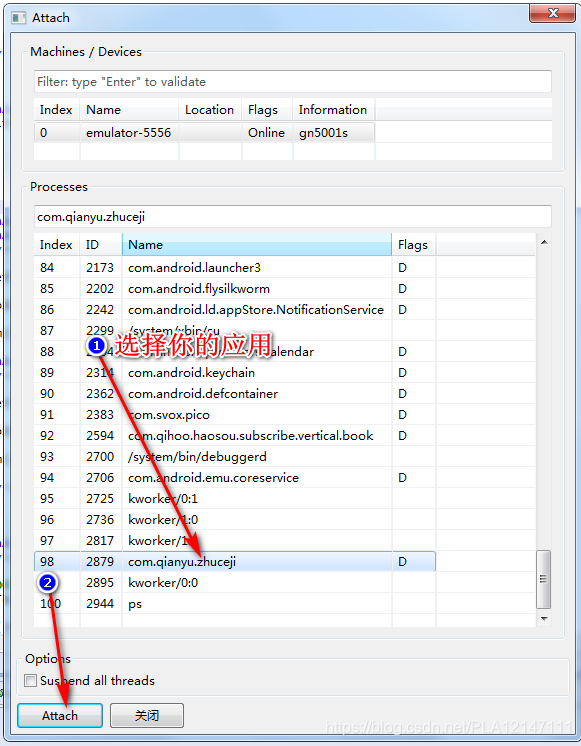The height and width of the screenshot is (746, 581).
Task: Select com.android.ld.appStore.NotificationService process
Action: coord(235,309)
